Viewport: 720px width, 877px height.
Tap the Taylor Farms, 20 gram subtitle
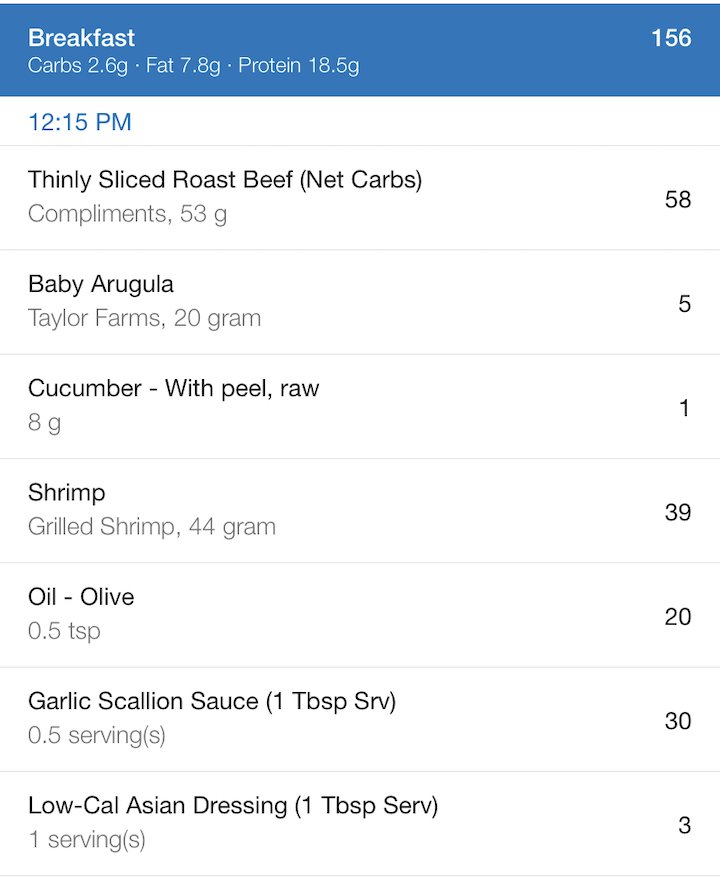144,318
